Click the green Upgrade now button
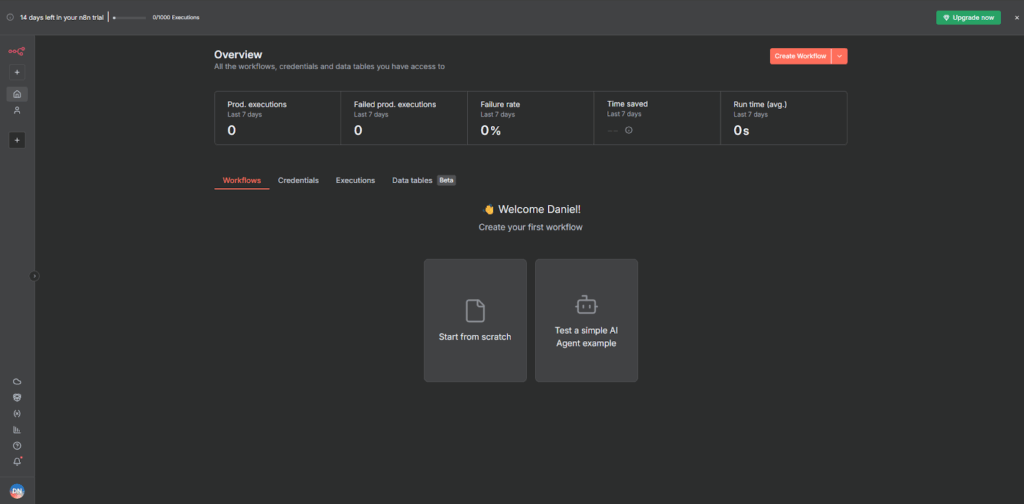This screenshot has width=1024, height=504. (968, 18)
